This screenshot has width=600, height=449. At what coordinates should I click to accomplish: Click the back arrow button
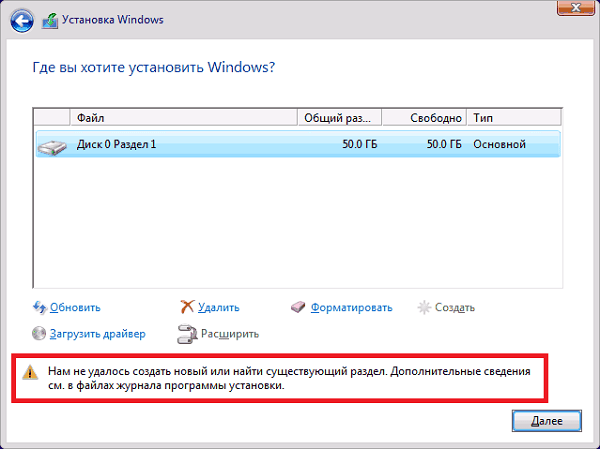pos(19,18)
